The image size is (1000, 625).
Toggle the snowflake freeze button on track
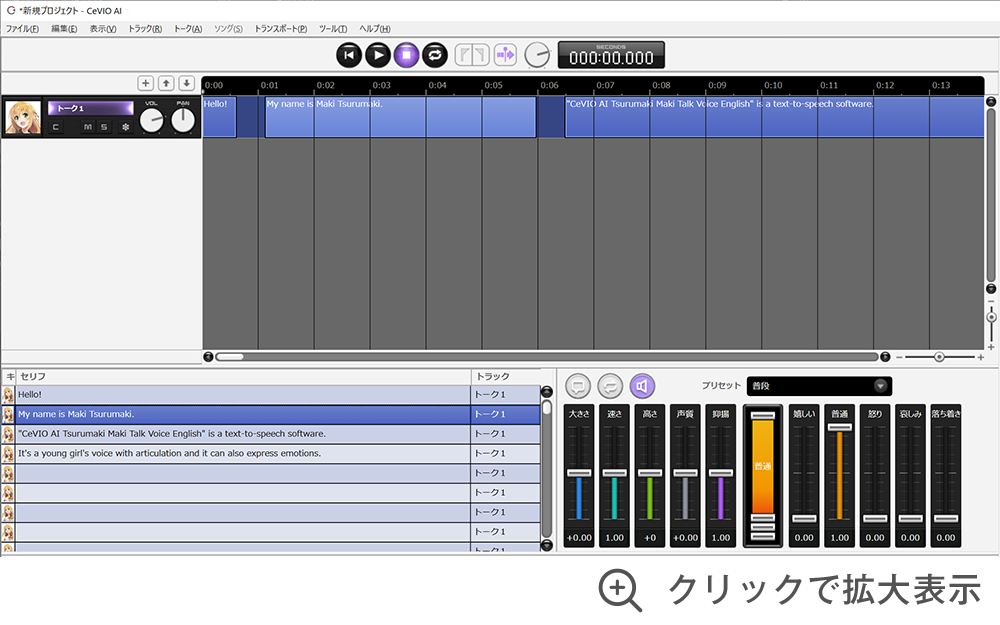click(x=126, y=127)
